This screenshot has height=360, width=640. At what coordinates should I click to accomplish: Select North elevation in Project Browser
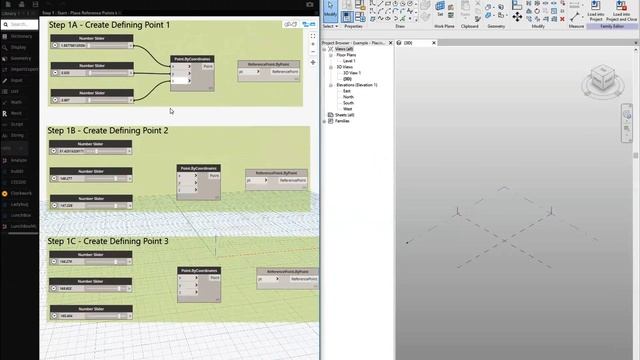click(348, 97)
